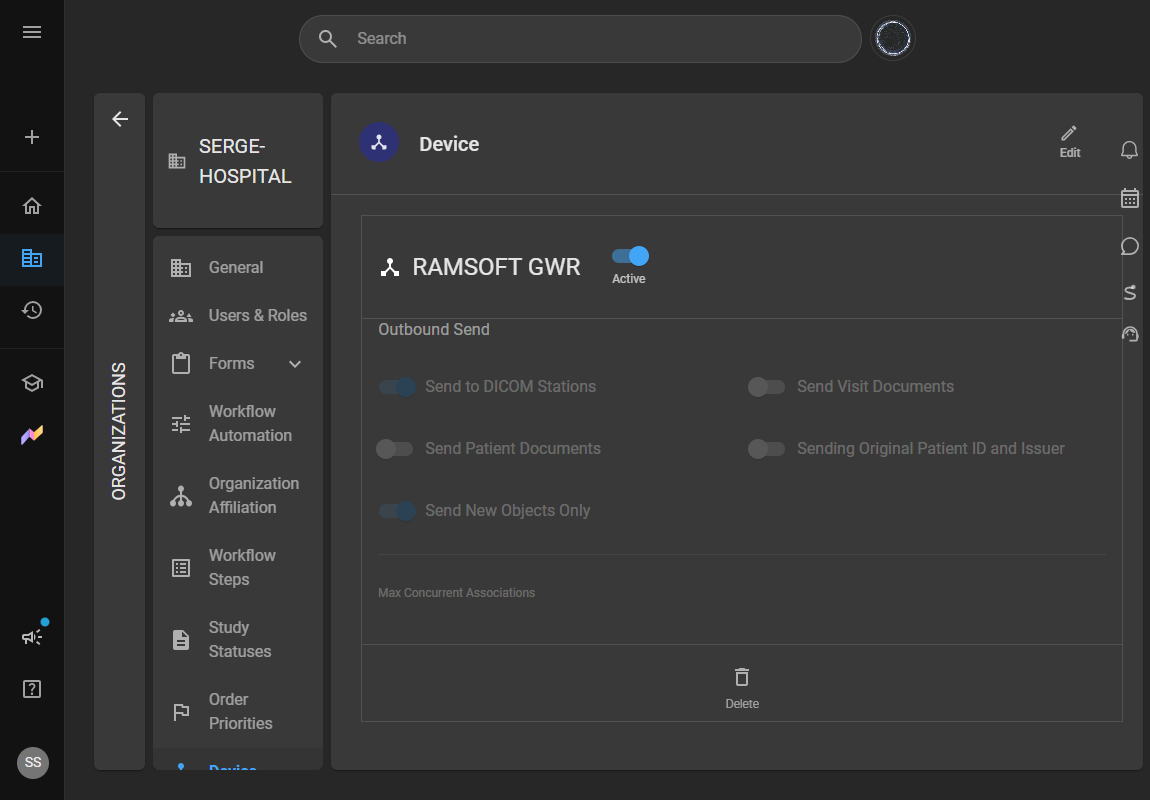This screenshot has height=800, width=1150.
Task: Toggle Send Visit Documents
Action: point(766,386)
